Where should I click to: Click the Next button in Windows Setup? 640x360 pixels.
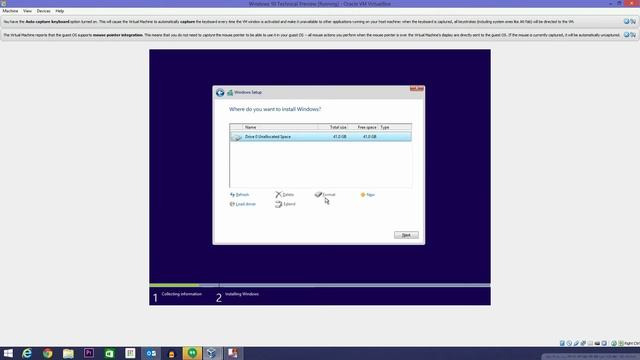[x=406, y=235]
